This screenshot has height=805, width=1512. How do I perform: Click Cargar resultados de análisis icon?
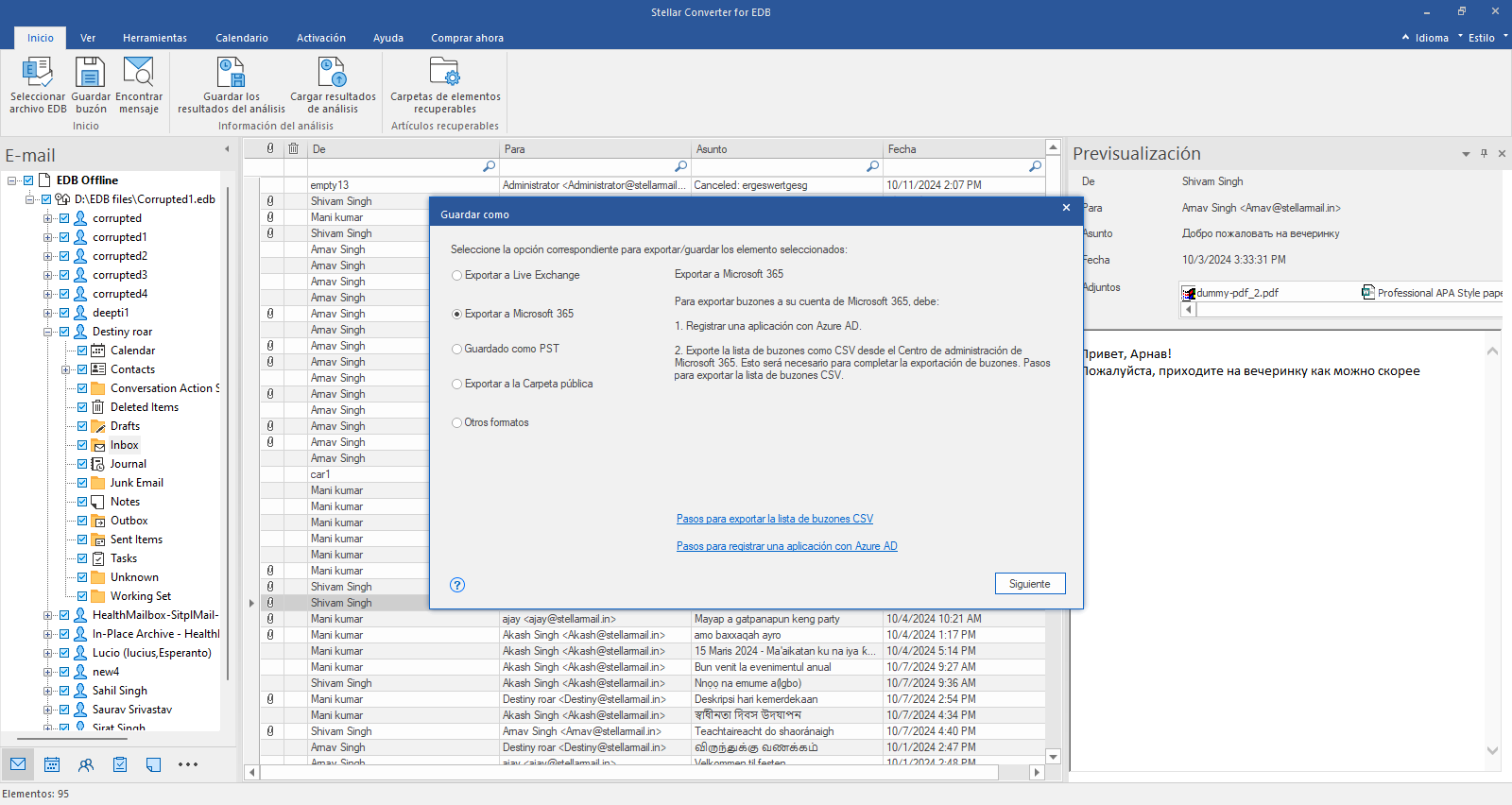(333, 84)
